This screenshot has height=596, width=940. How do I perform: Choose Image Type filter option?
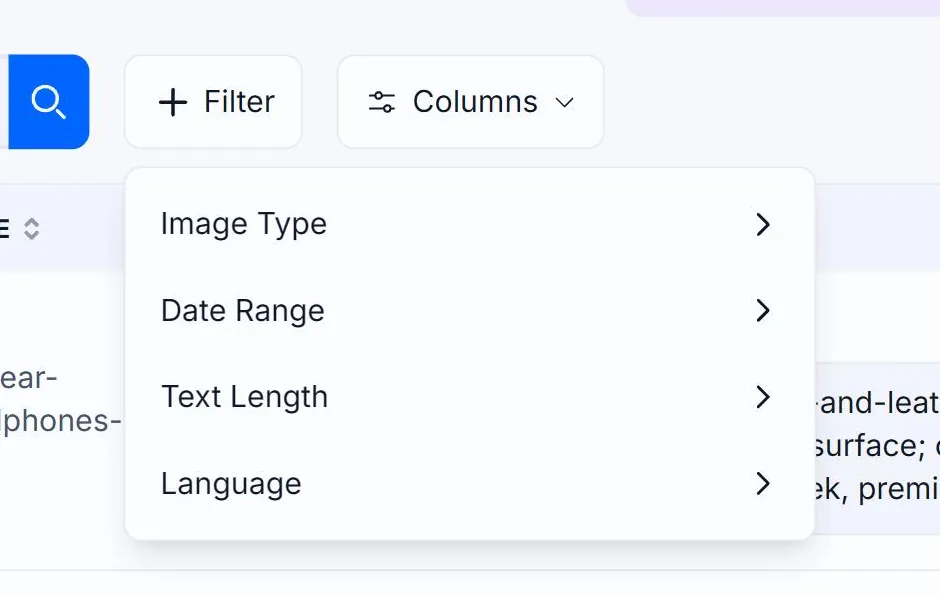click(469, 224)
